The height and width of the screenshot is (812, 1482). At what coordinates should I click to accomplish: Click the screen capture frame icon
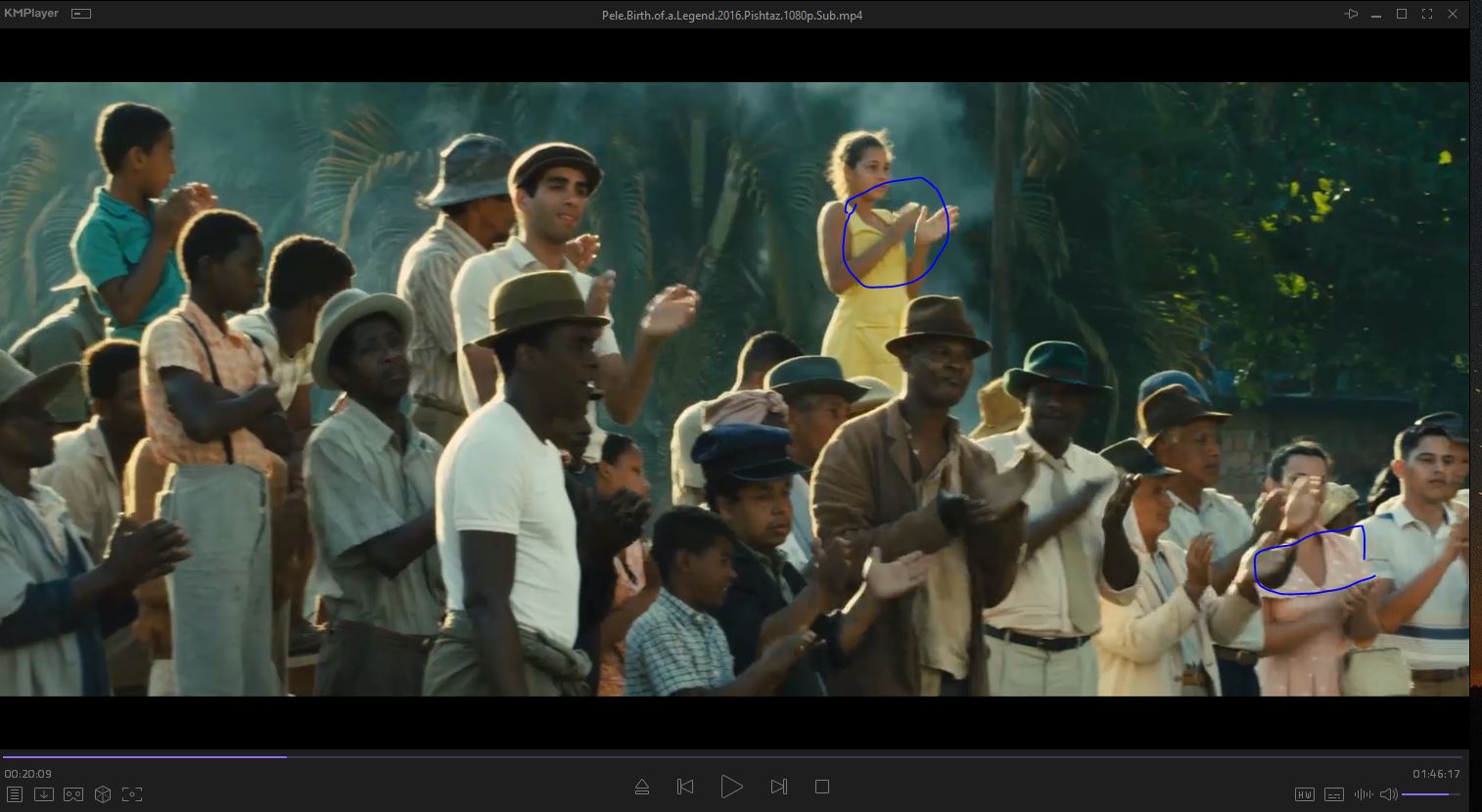(x=132, y=794)
